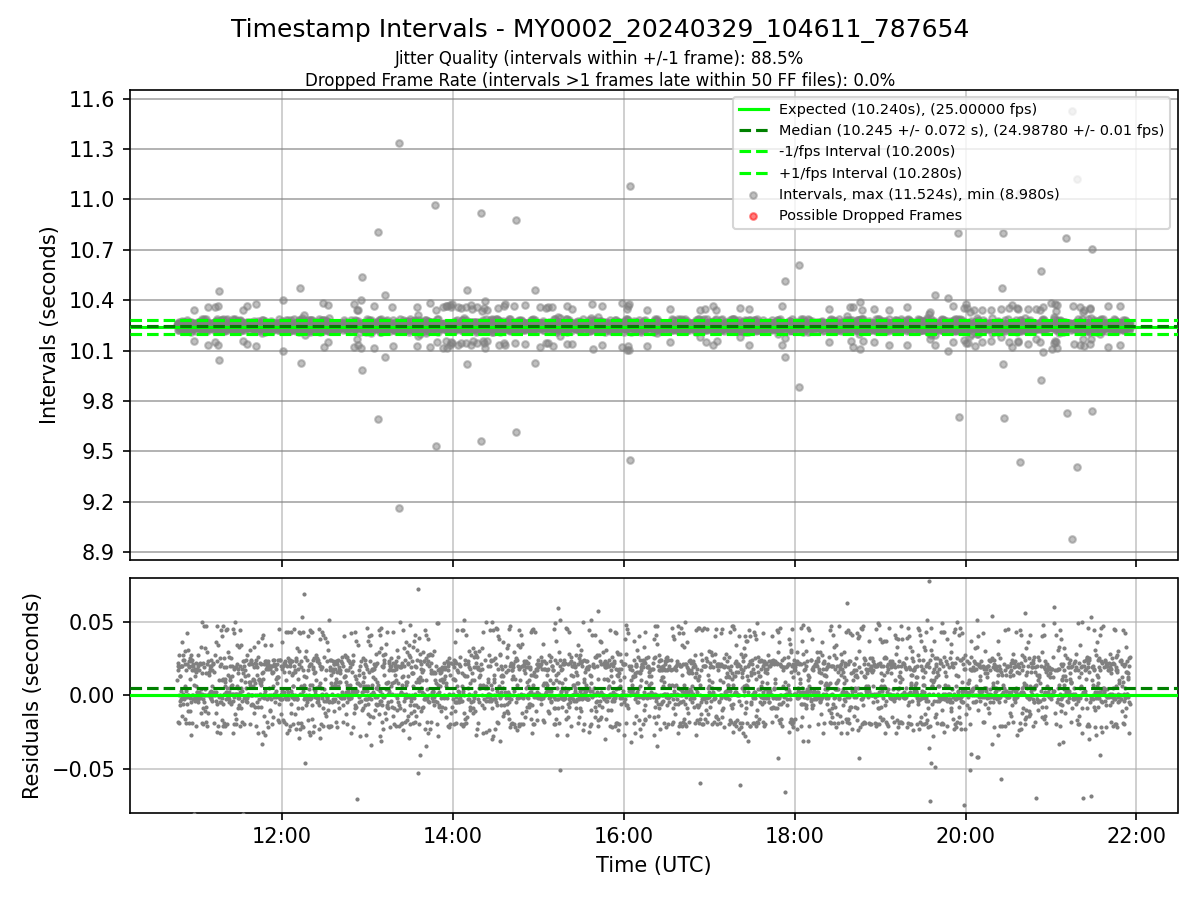The width and height of the screenshot is (1200, 900).
Task: Click the 20:00 x-axis tick label
Action: tap(965, 836)
